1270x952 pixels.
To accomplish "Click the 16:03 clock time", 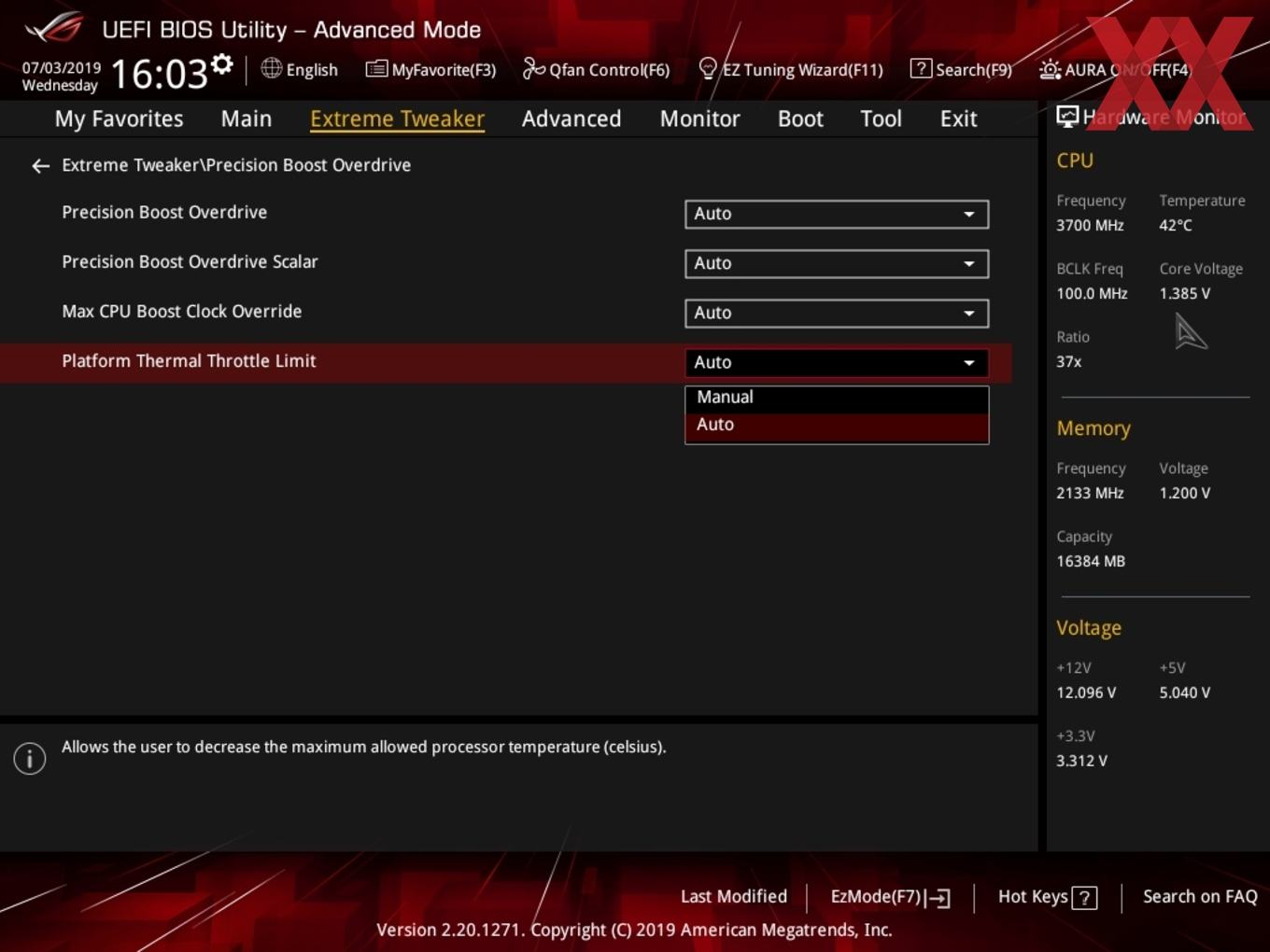I will [x=160, y=74].
